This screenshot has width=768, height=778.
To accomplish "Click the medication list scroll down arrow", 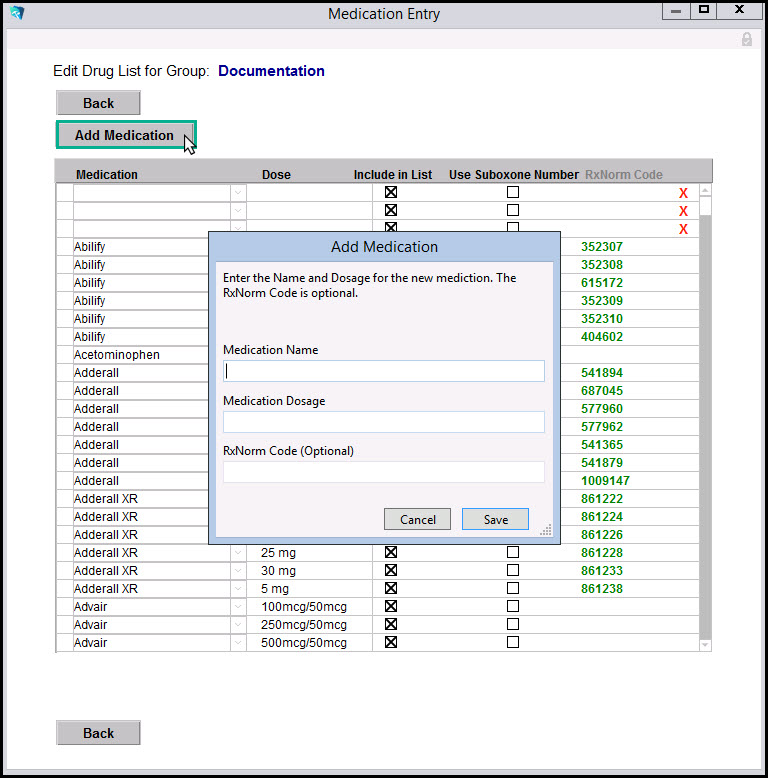I will 705,645.
